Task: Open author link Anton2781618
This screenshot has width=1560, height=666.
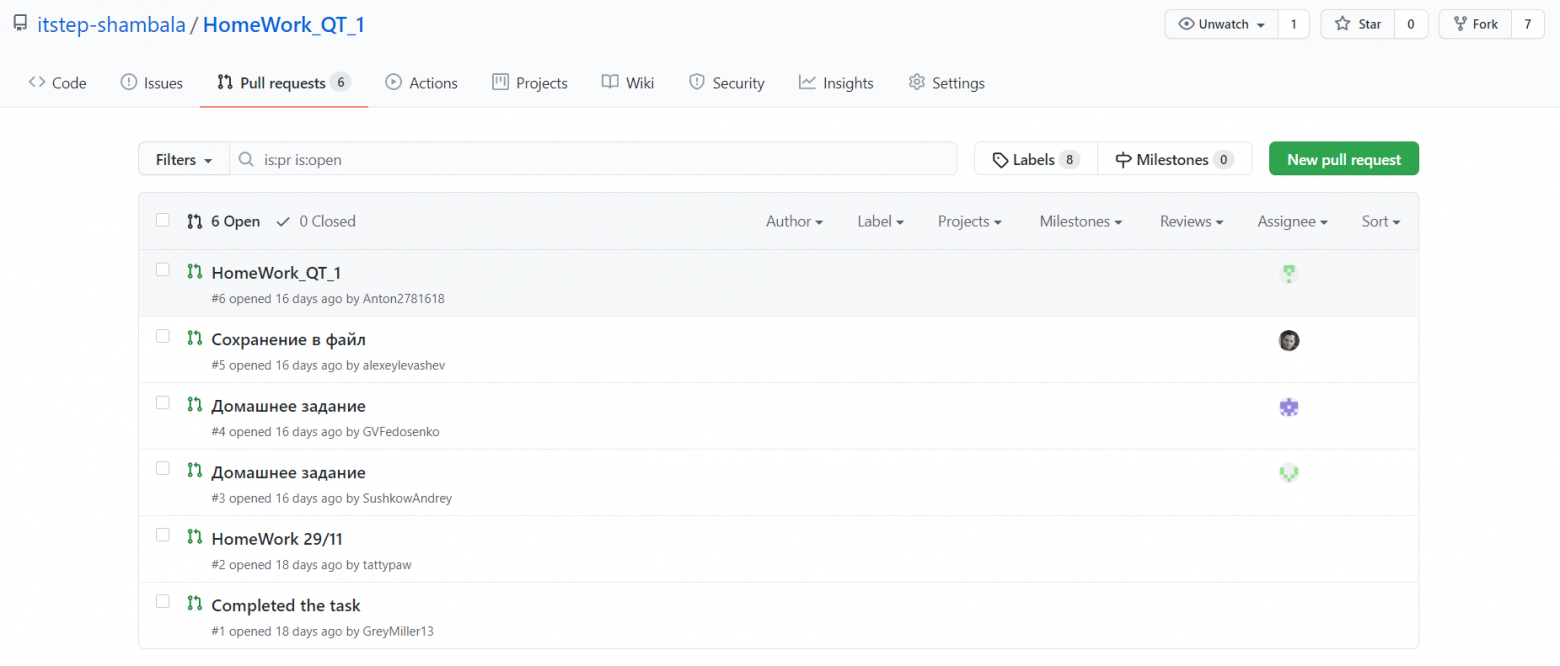Action: click(404, 298)
